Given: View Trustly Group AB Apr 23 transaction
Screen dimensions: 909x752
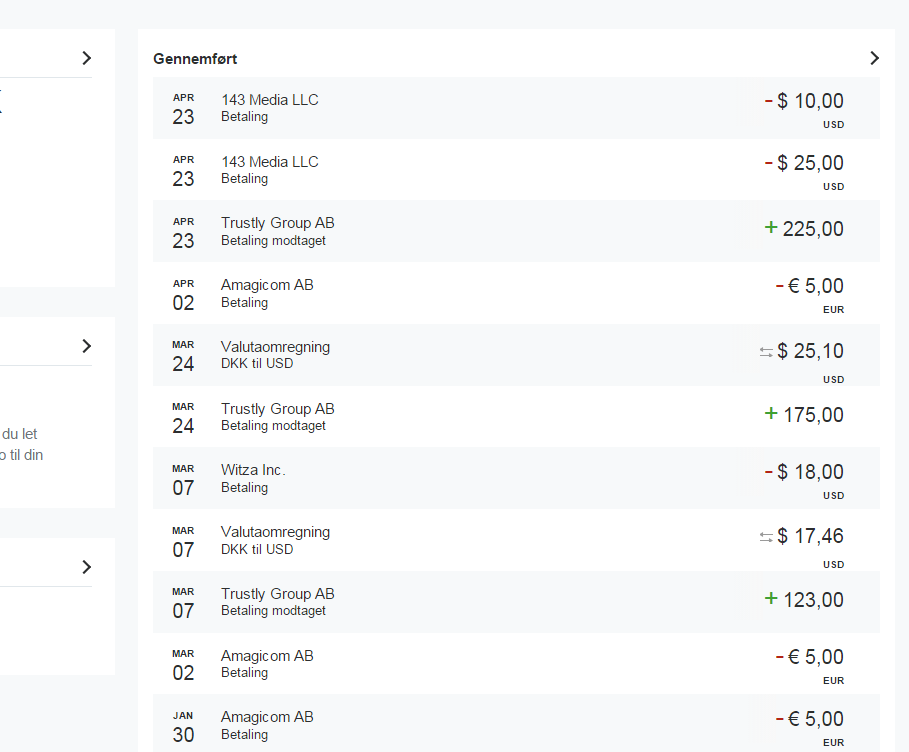Looking at the screenshot, I should point(517,231).
